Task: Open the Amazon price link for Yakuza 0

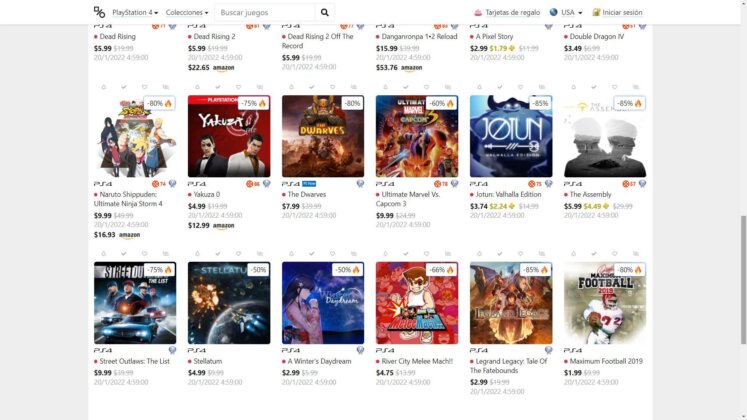Action: click(x=211, y=225)
